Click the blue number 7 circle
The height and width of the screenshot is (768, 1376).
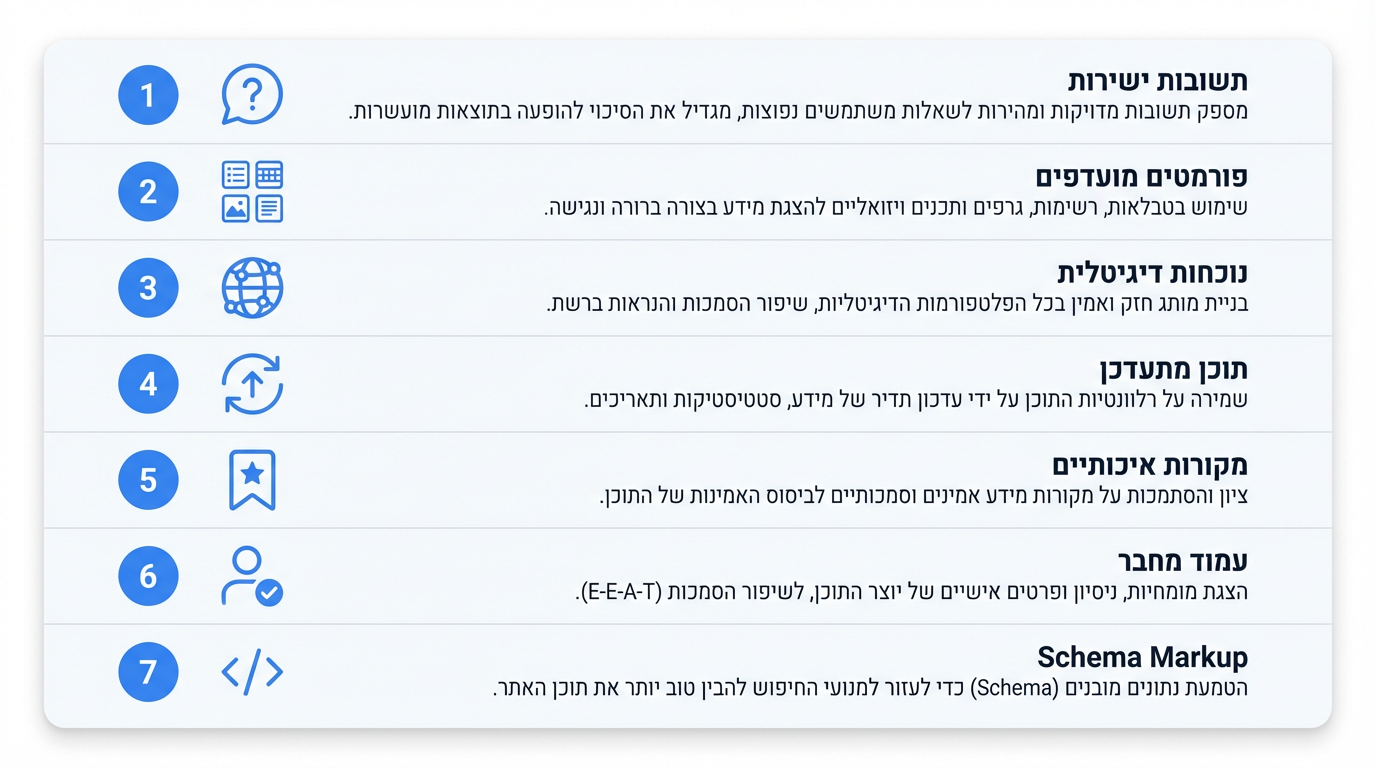(x=148, y=672)
